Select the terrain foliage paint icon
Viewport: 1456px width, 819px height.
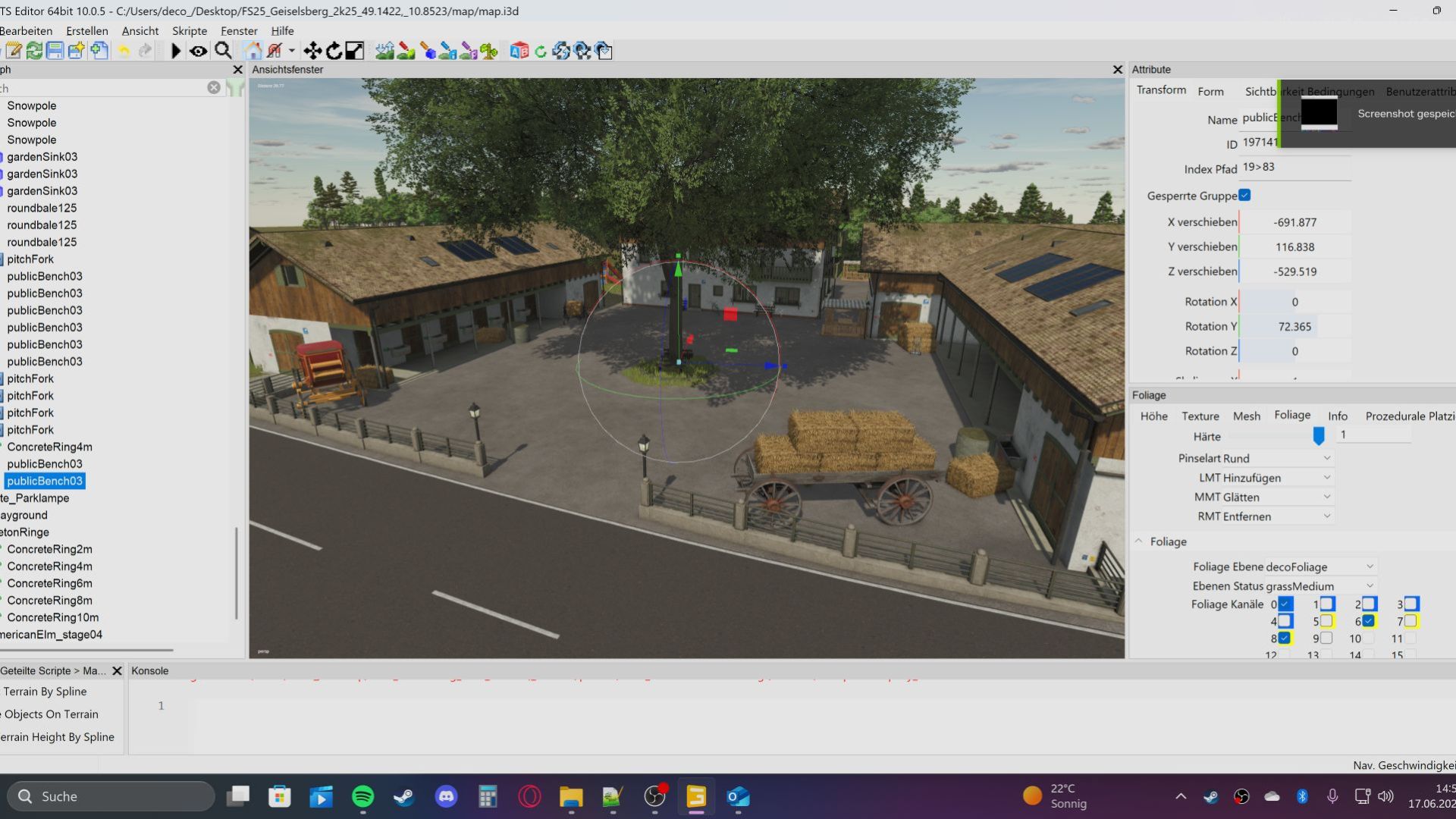coord(427,51)
